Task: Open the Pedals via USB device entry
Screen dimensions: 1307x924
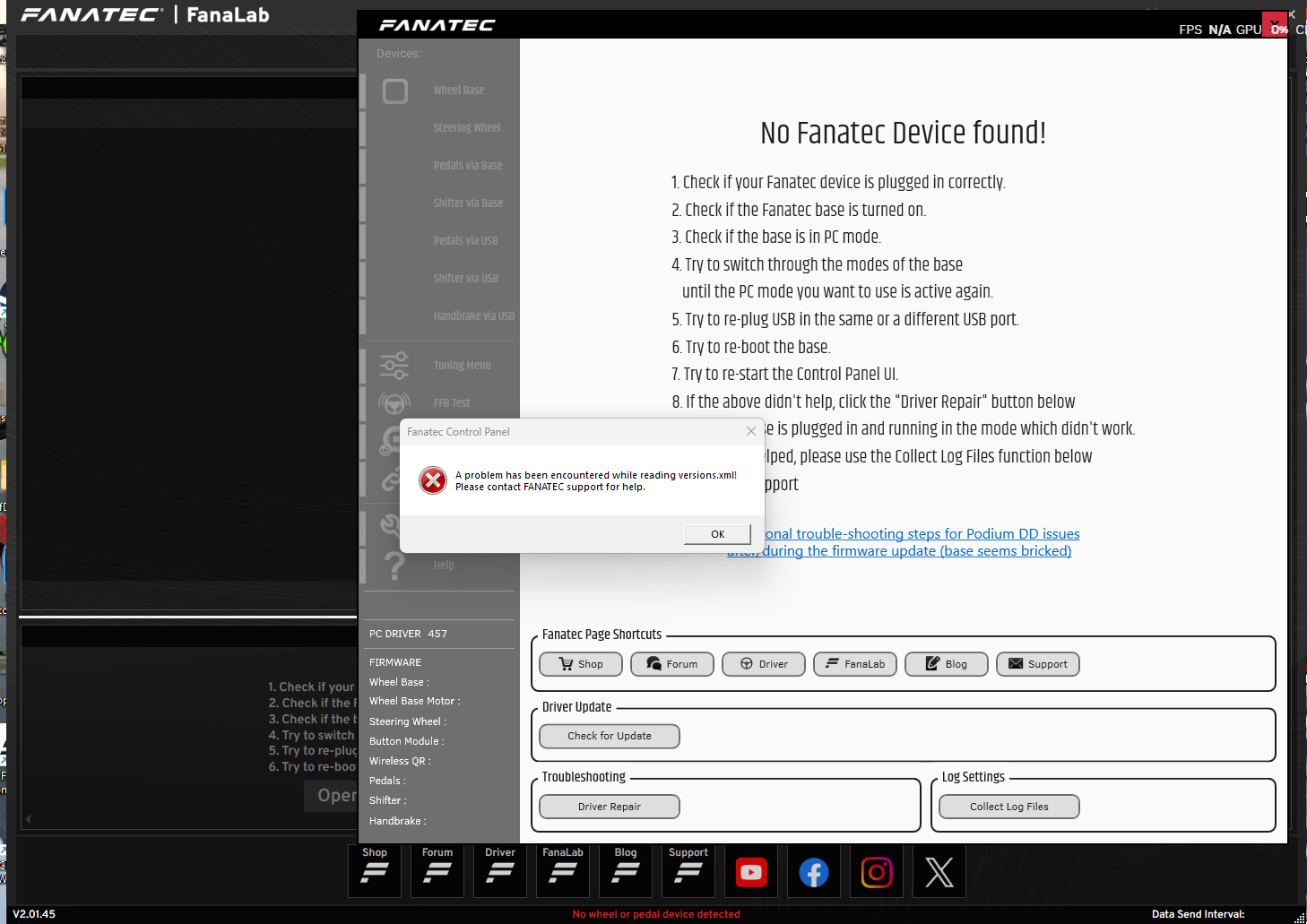Action: coord(465,241)
